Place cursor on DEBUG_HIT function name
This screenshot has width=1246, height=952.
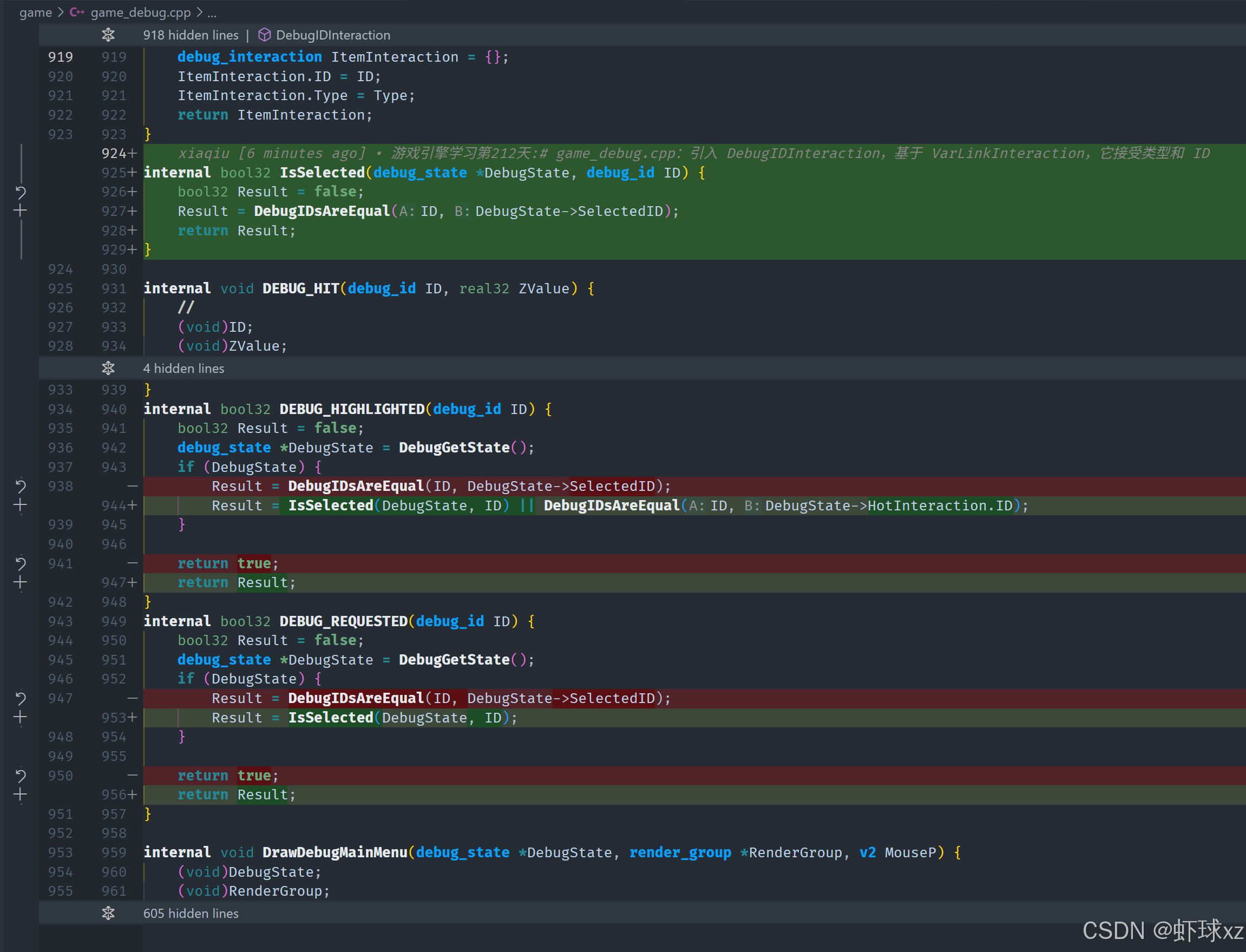(x=300, y=288)
